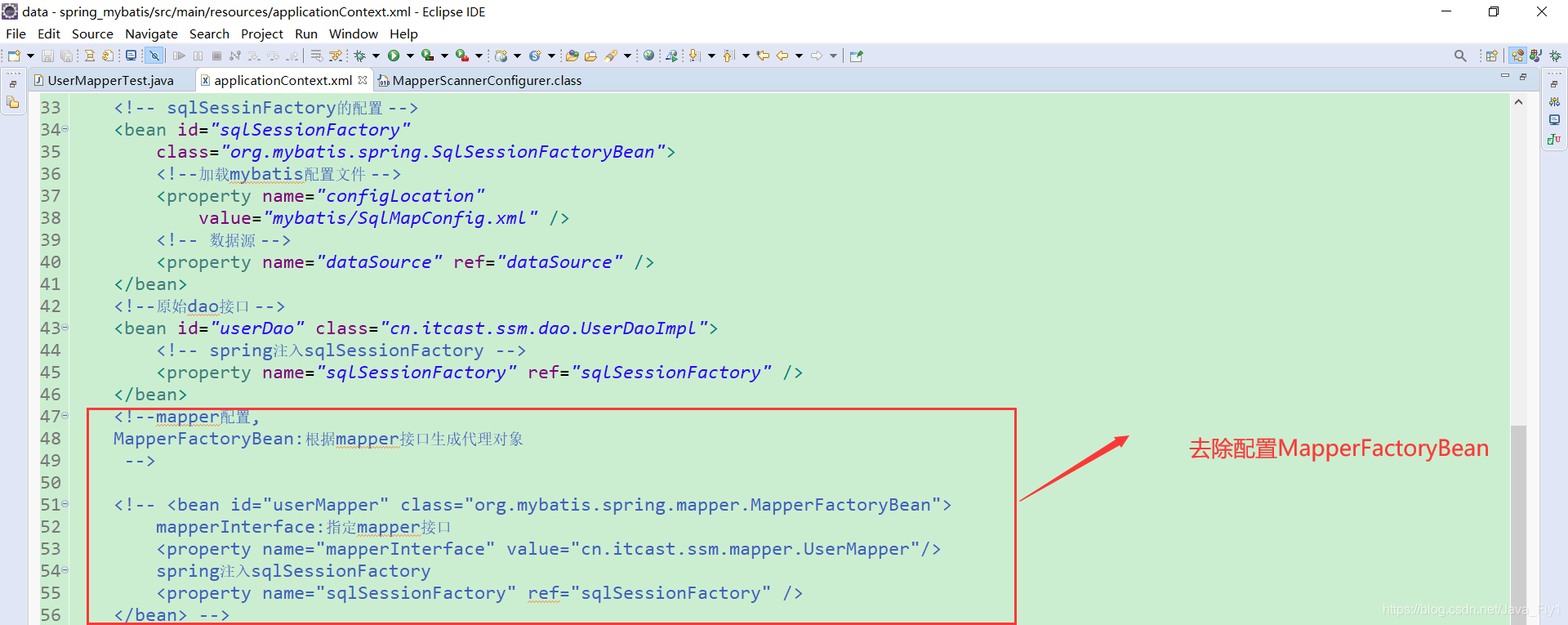Switch to the Java perspective button
This screenshot has height=625, width=1568.
click(1535, 56)
